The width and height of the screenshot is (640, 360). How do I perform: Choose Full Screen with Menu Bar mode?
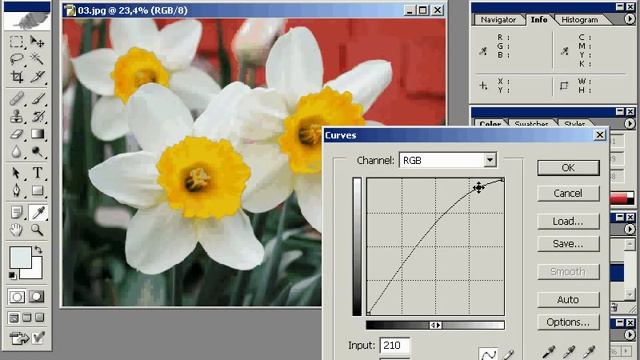coord(27,318)
